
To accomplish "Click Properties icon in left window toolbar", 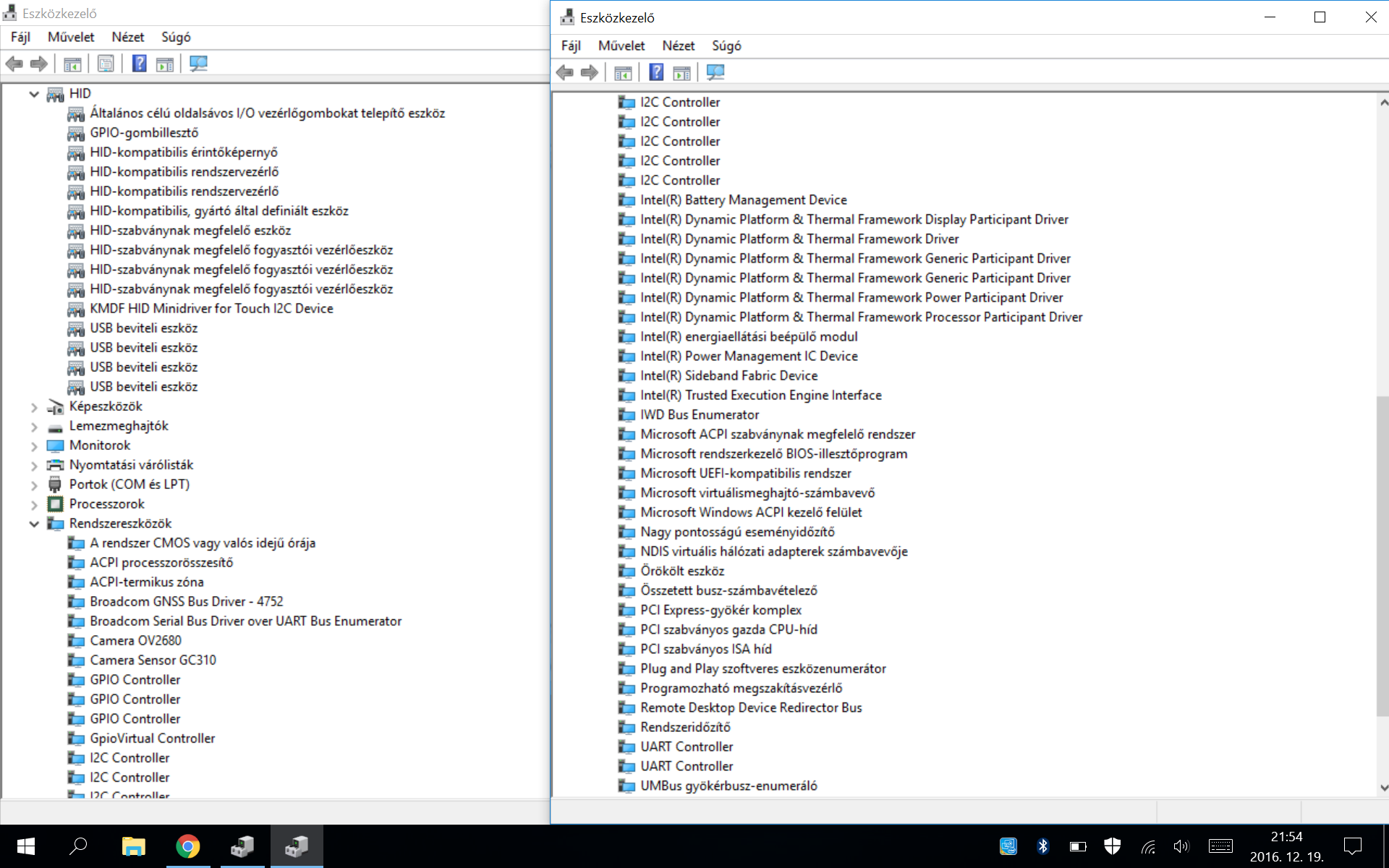I will coord(106,64).
